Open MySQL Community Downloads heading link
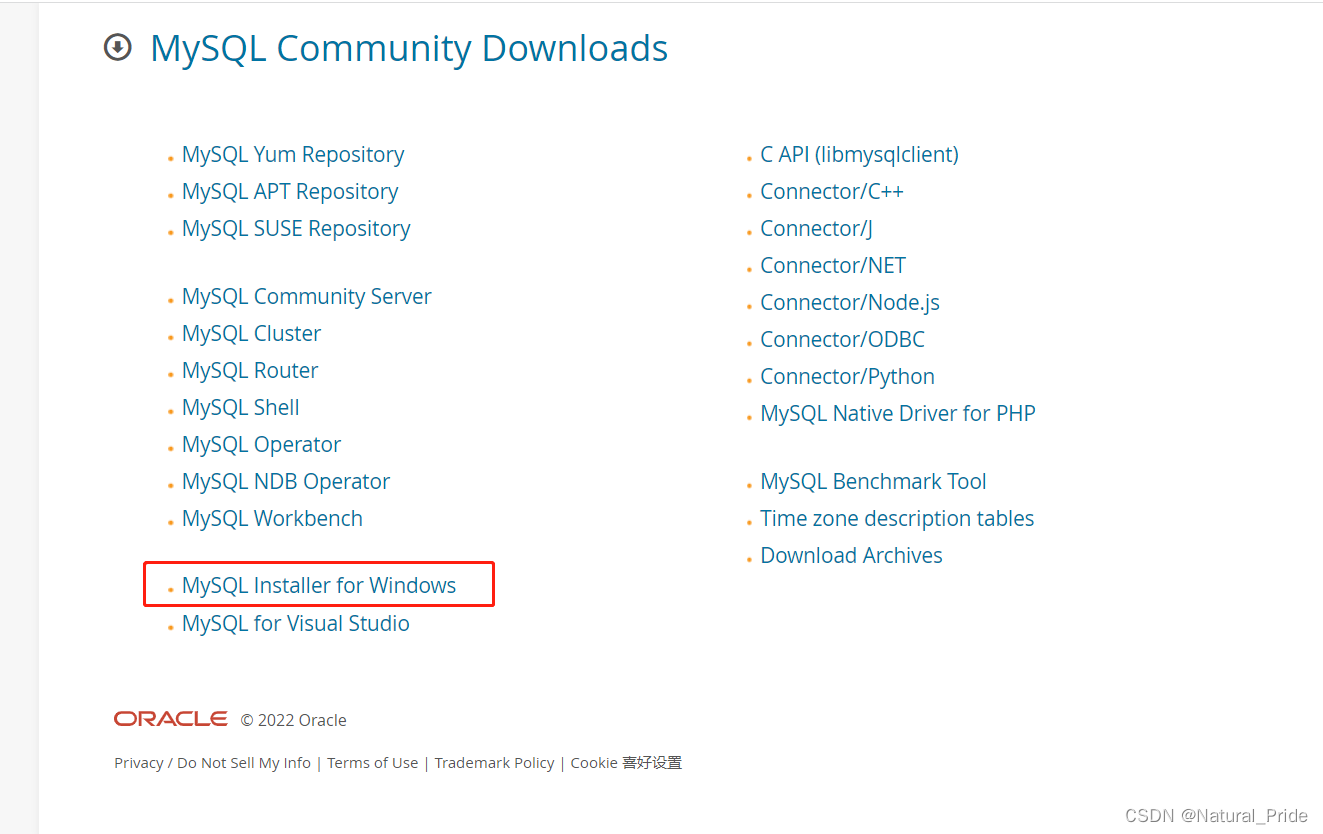This screenshot has height=834, width=1323. click(x=409, y=48)
